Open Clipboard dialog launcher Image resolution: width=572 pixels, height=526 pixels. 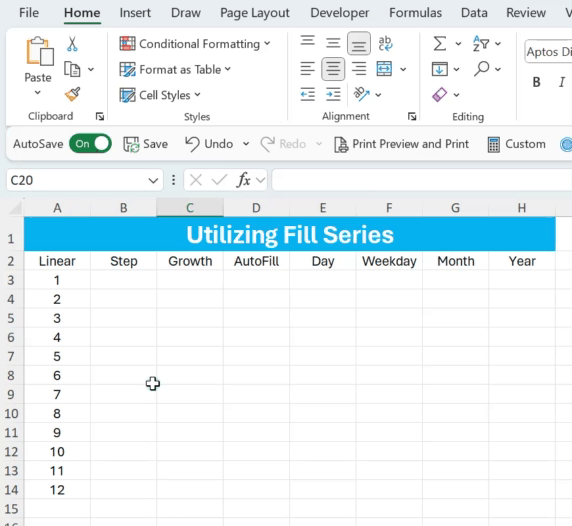(x=100, y=116)
